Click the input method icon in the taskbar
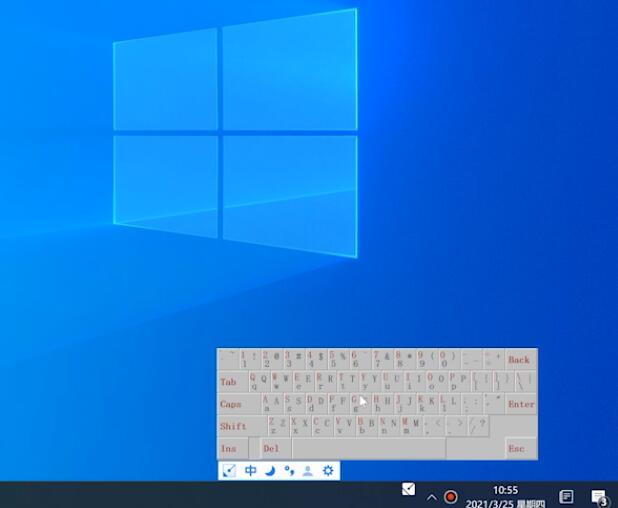 coord(408,489)
